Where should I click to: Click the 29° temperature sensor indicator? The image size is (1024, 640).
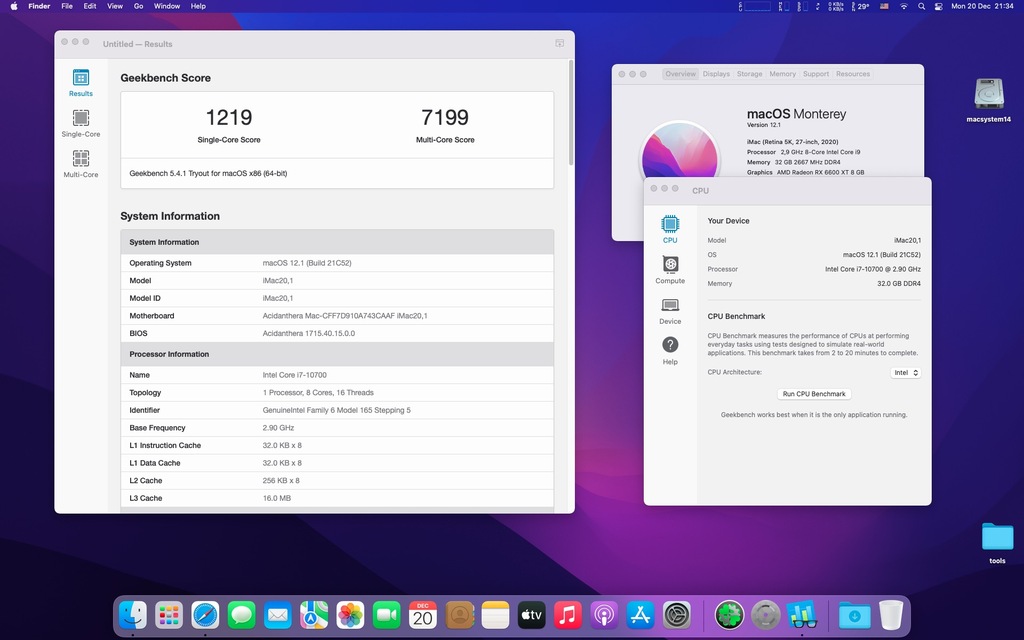[x=861, y=6]
